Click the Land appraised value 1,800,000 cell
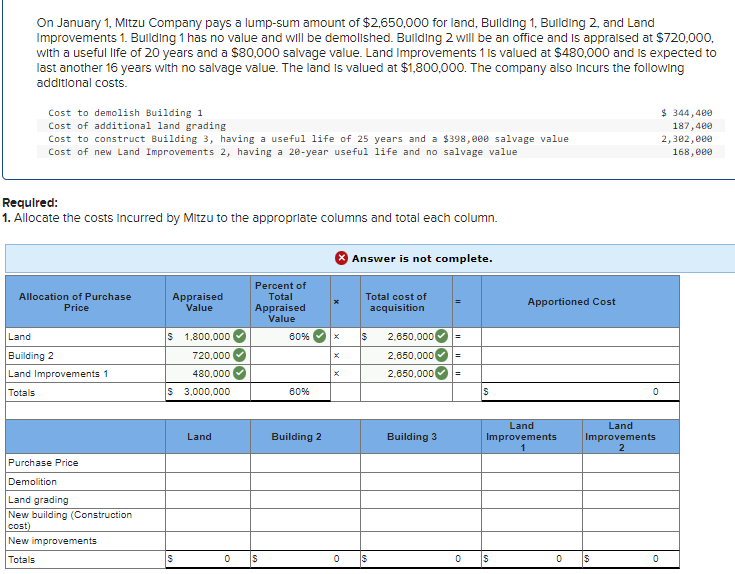The image size is (735, 574). [207, 336]
